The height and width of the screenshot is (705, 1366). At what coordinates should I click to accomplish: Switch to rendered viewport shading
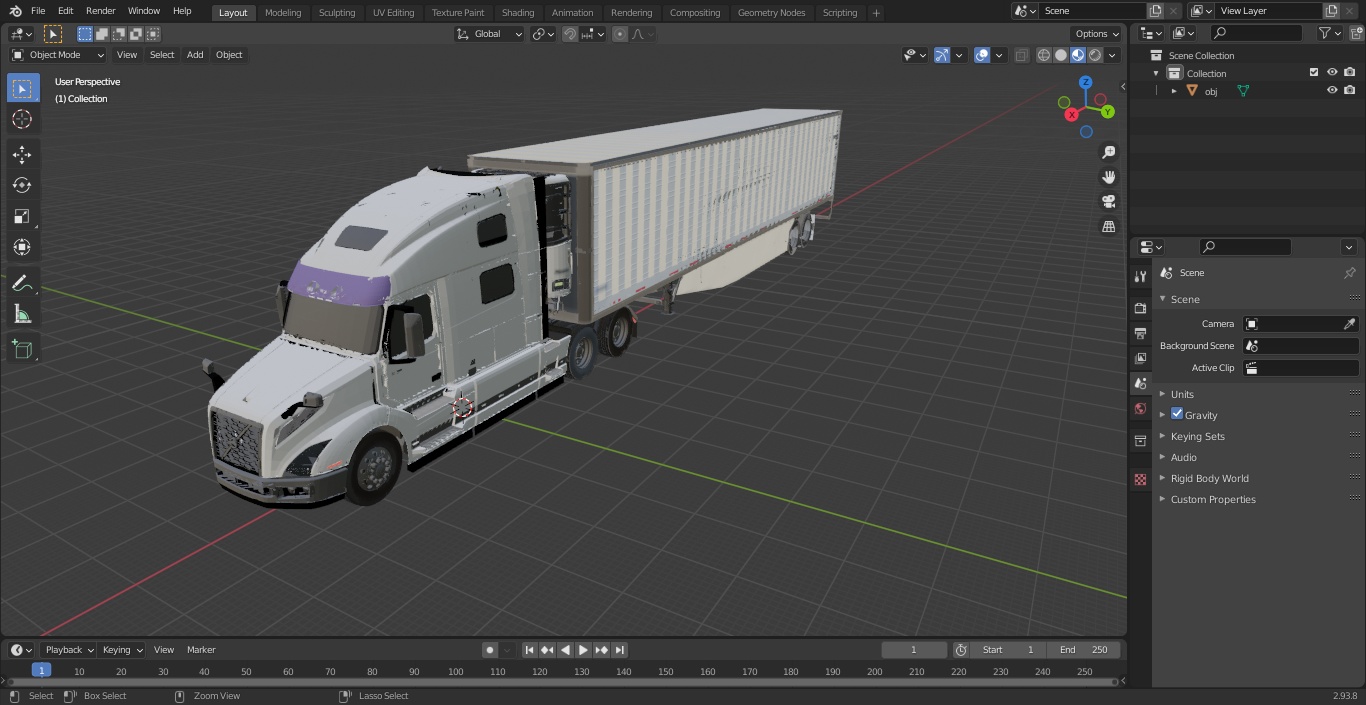click(1095, 55)
